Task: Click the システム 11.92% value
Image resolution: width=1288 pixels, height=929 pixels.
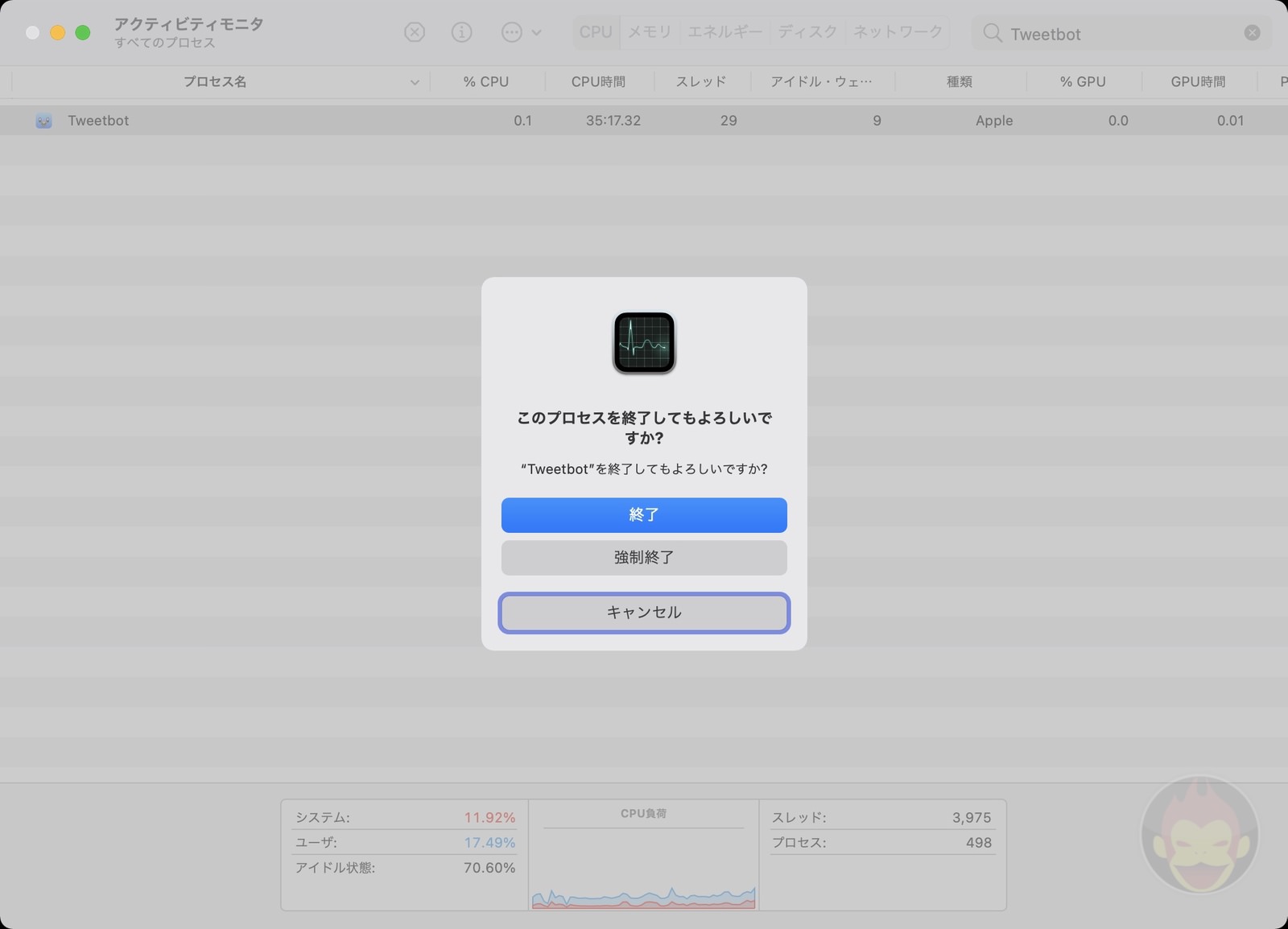Action: tap(489, 817)
